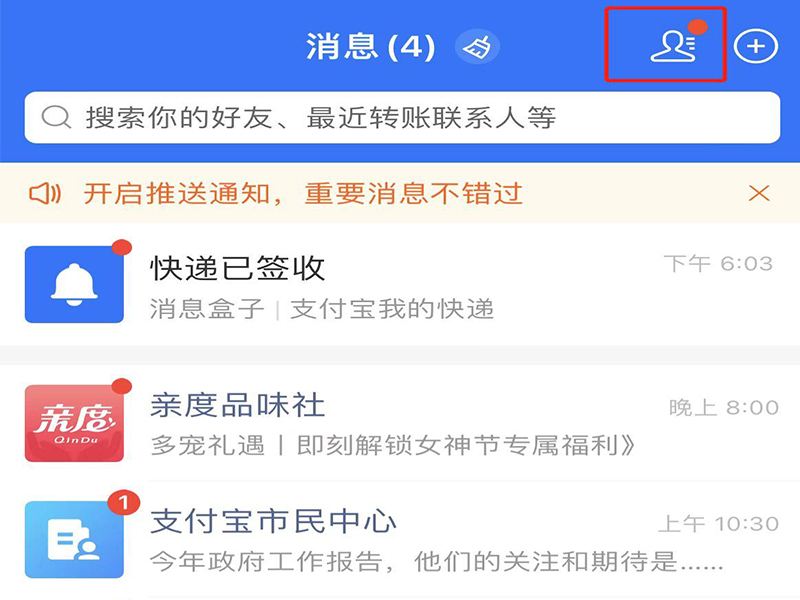Tap the 下午 6:03 timestamp row
The width and height of the screenshot is (800, 600).
(x=718, y=264)
